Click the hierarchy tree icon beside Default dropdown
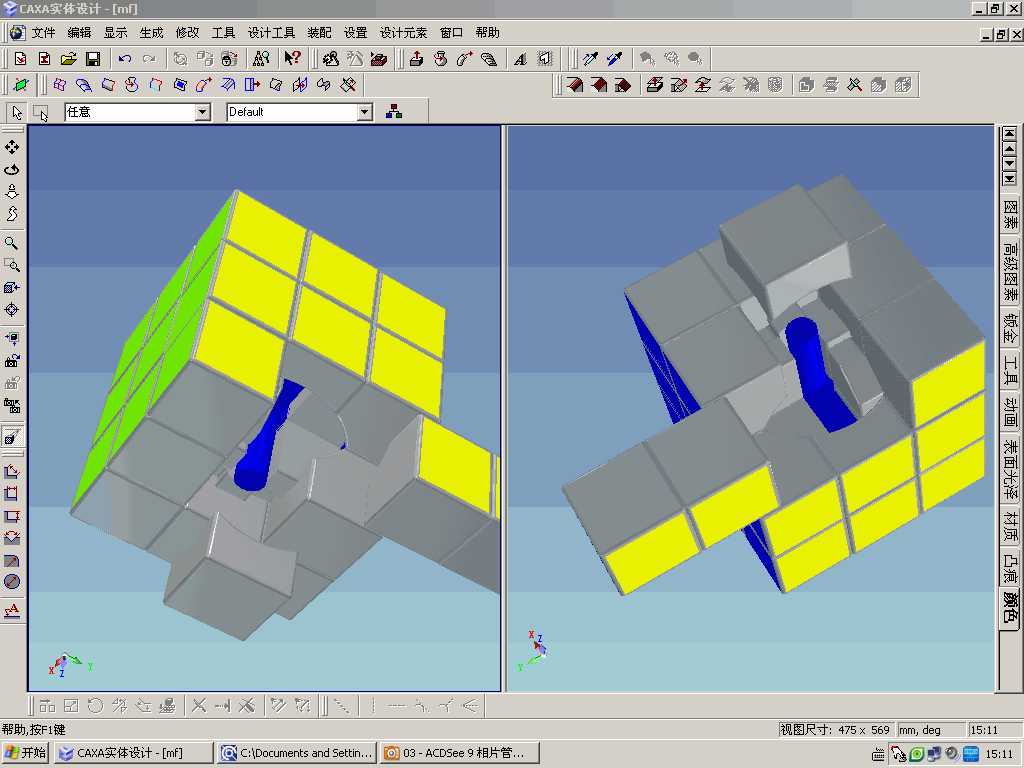This screenshot has height=768, width=1024. [x=394, y=112]
